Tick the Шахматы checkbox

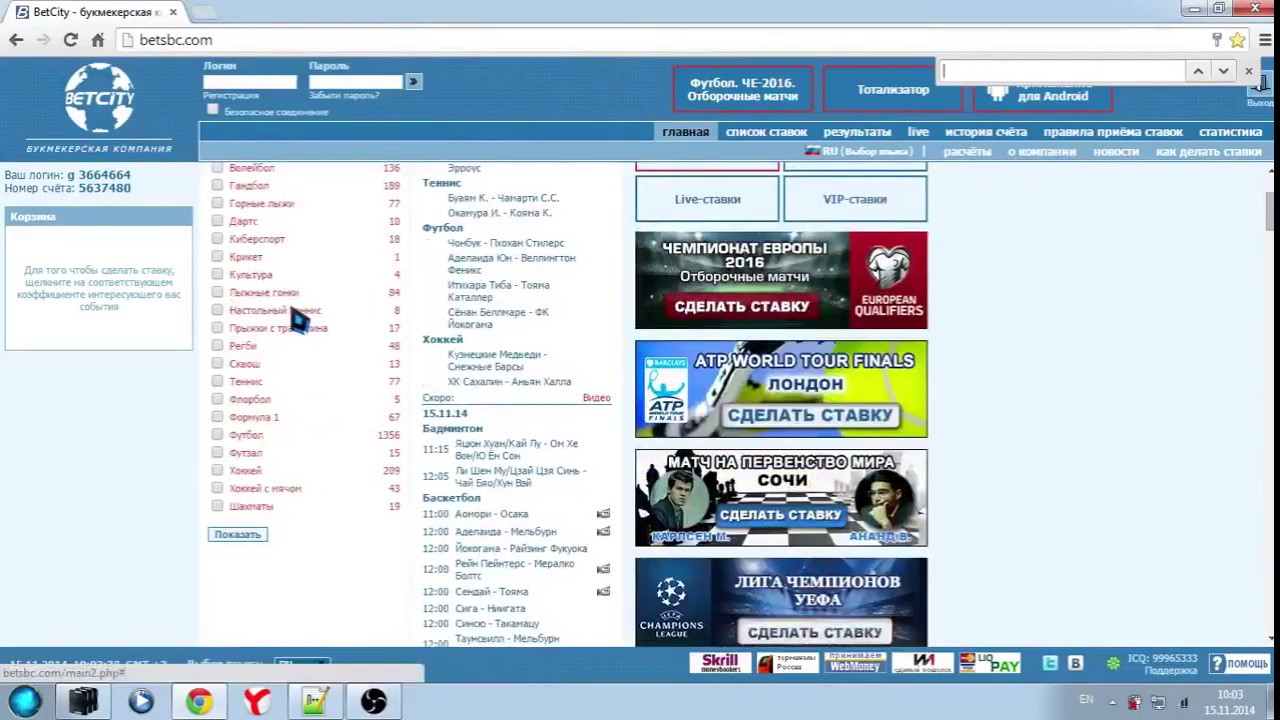click(217, 506)
